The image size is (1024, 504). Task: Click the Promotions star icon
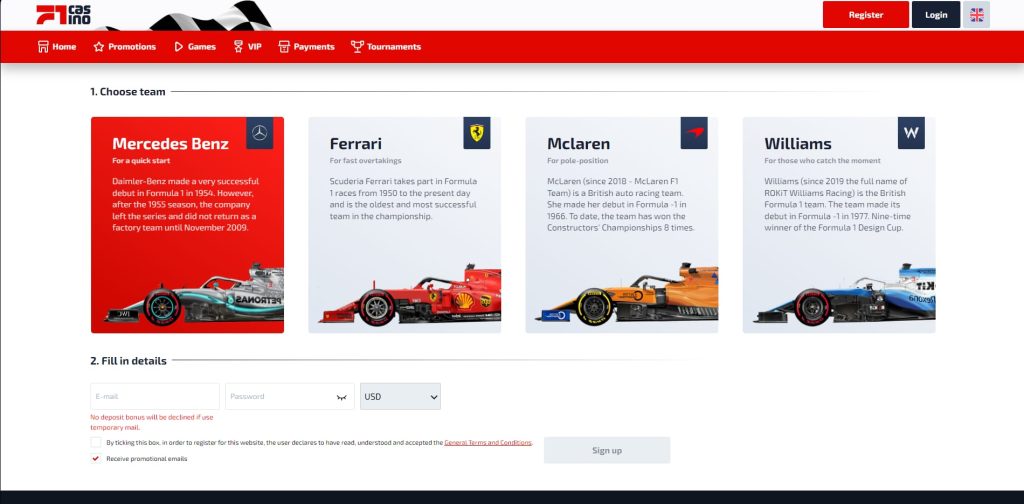tap(99, 47)
